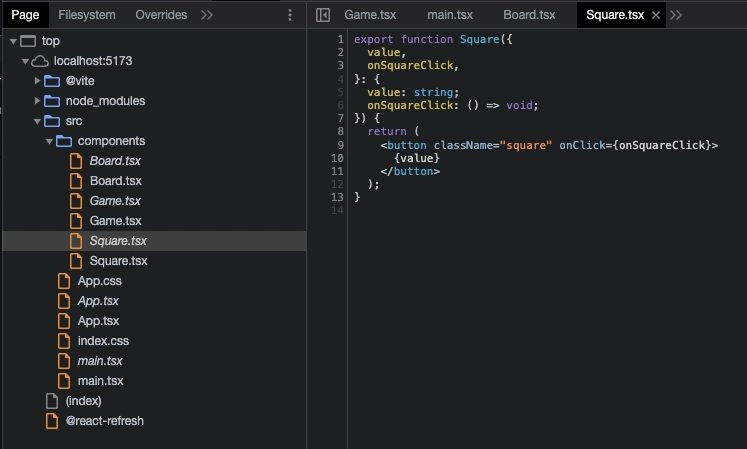This screenshot has height=449, width=747.
Task: Switch to Game.tsx editor tab
Action: point(370,15)
